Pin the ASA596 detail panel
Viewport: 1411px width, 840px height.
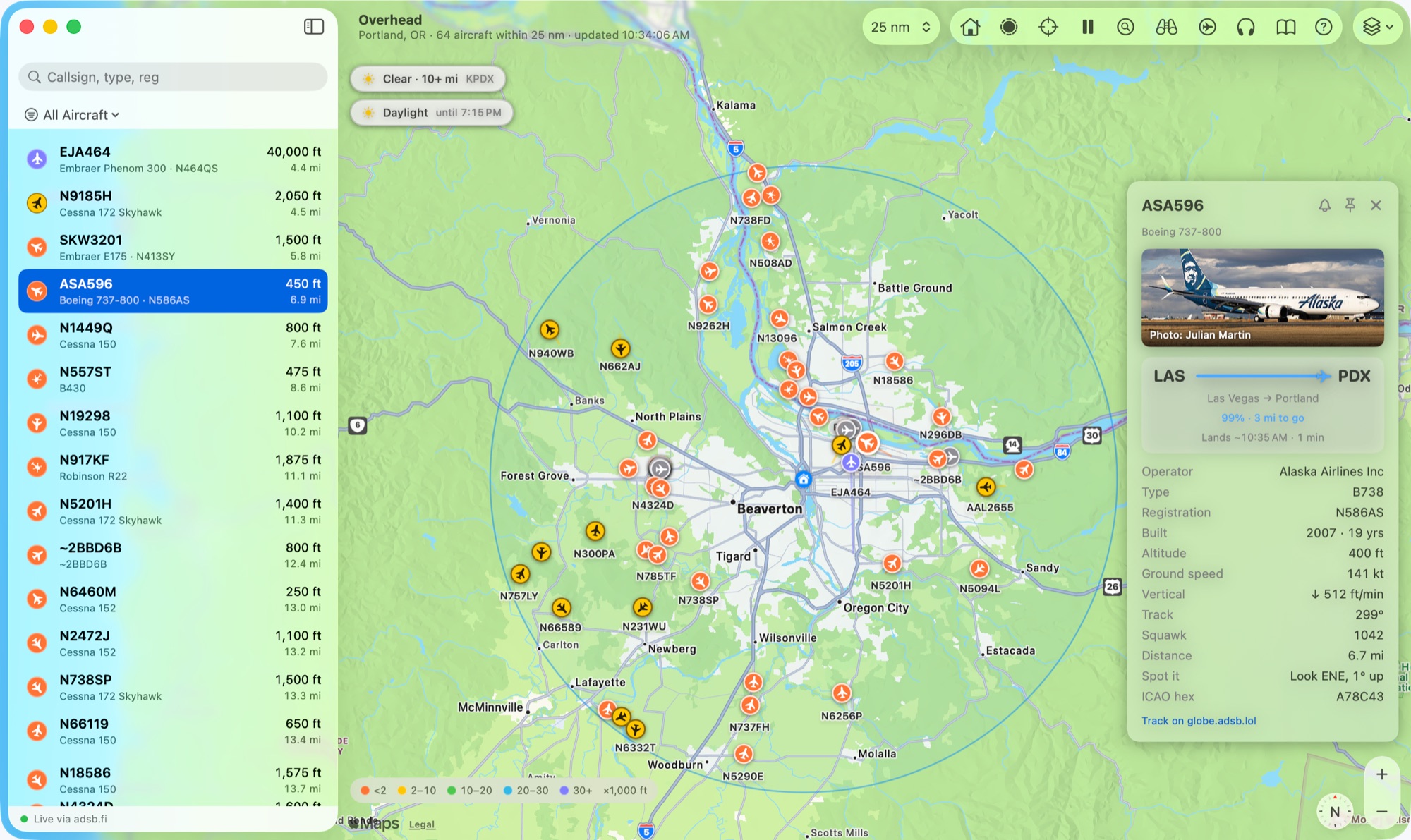coord(1350,205)
